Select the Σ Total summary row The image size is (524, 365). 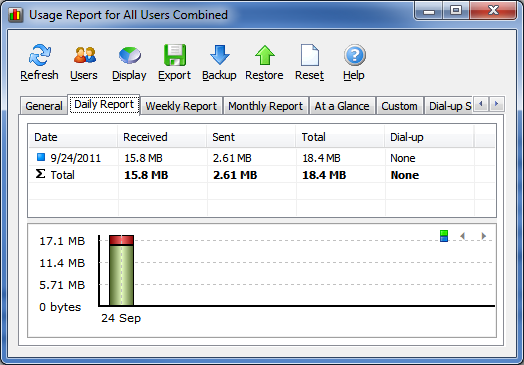point(262,175)
